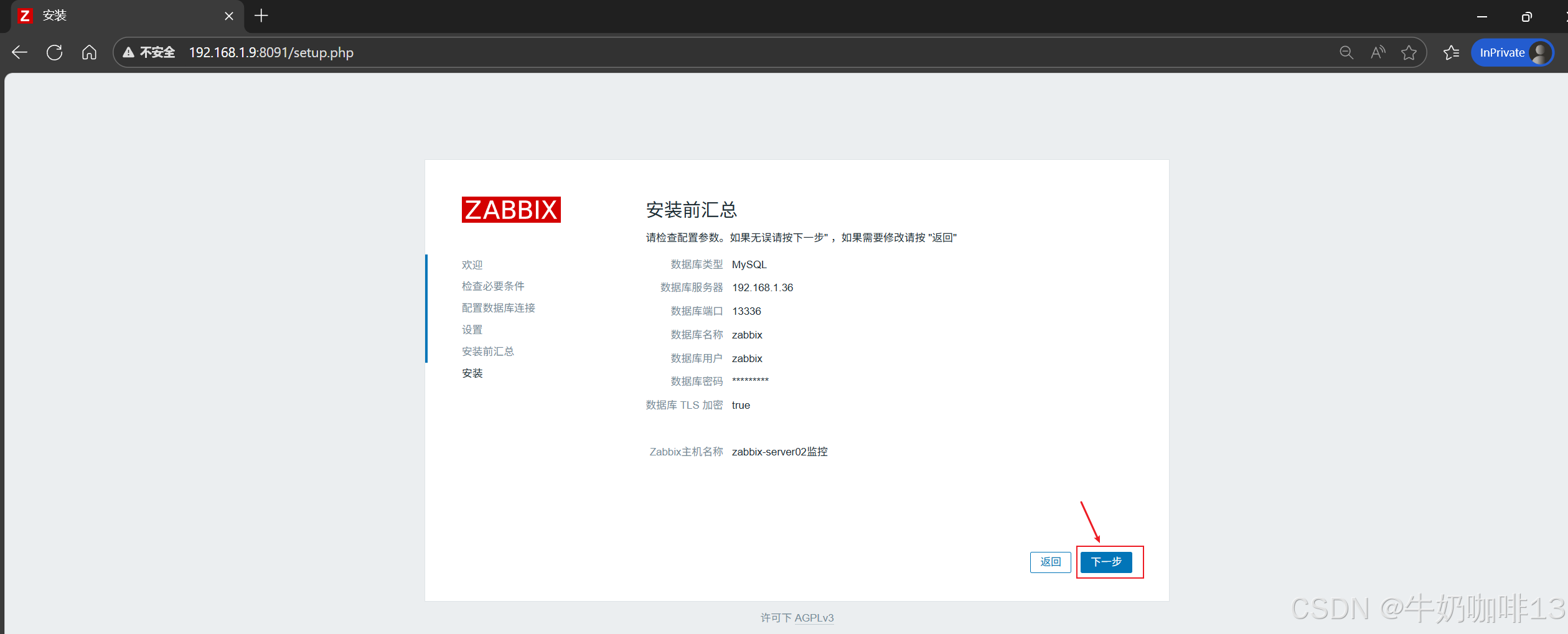Click the 数据库密码 label
This screenshot has height=634, width=1568.
click(x=697, y=381)
